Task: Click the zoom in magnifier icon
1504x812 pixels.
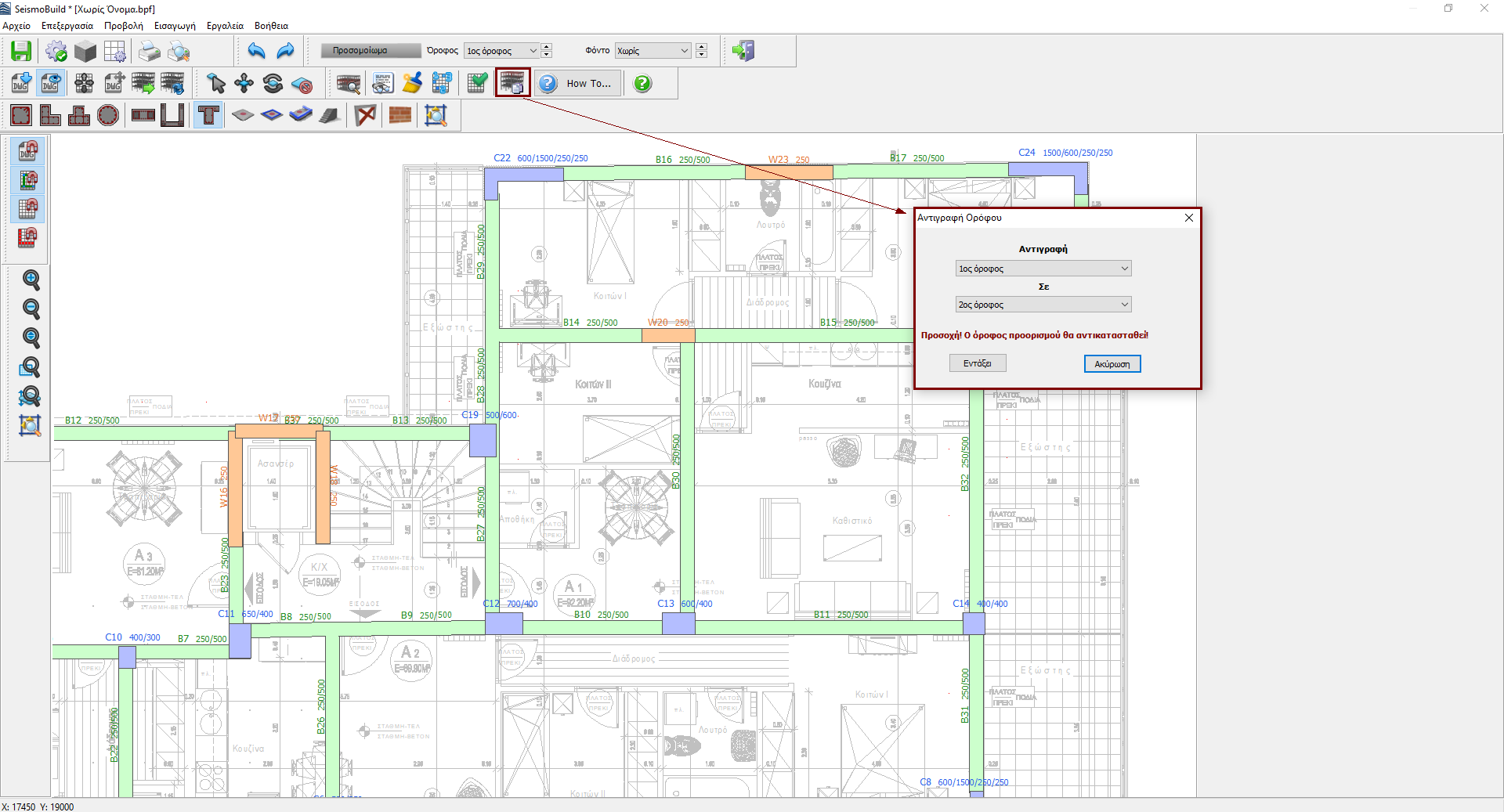Action: (31, 280)
